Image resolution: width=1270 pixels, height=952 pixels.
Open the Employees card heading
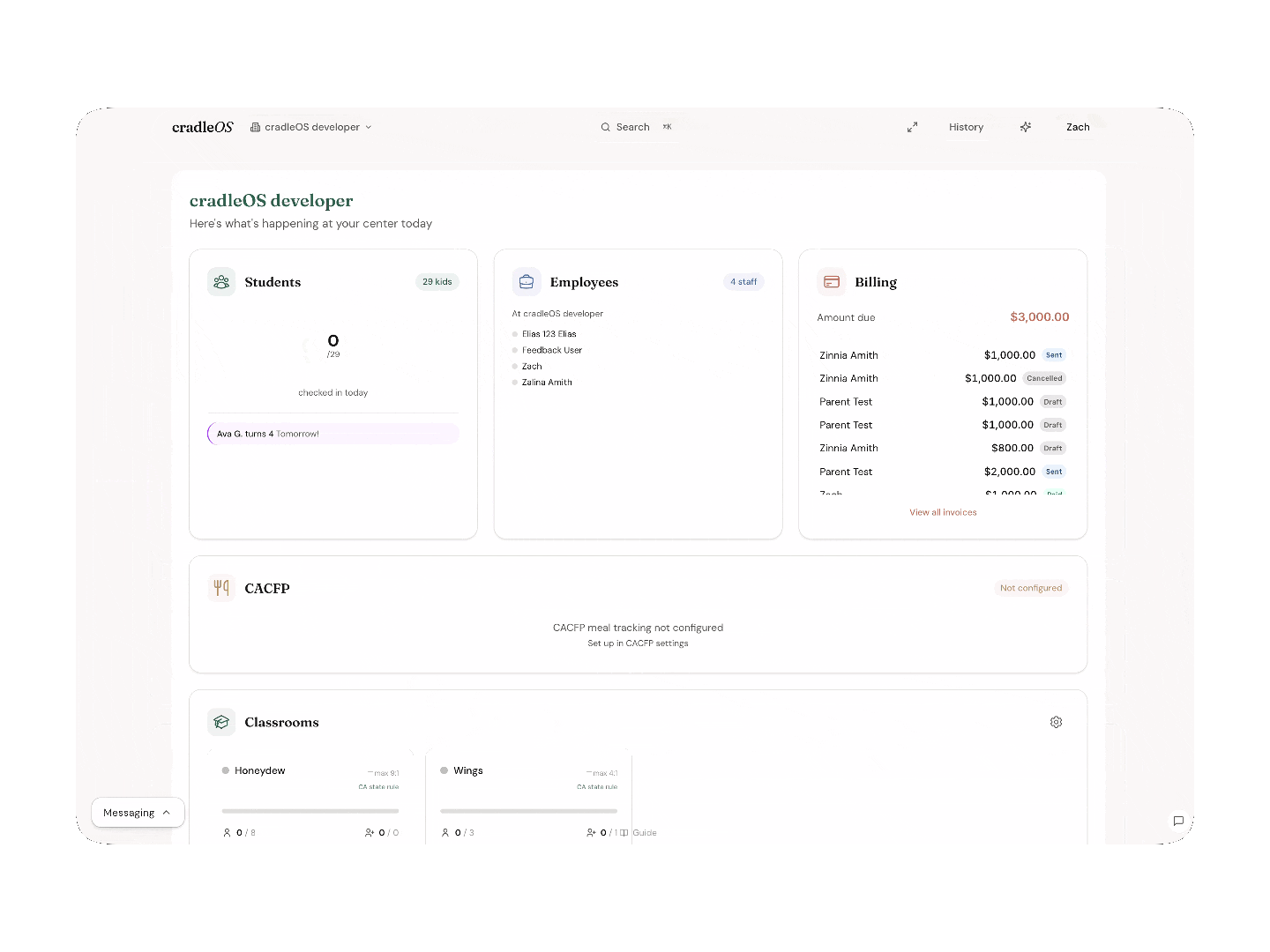coord(584,282)
